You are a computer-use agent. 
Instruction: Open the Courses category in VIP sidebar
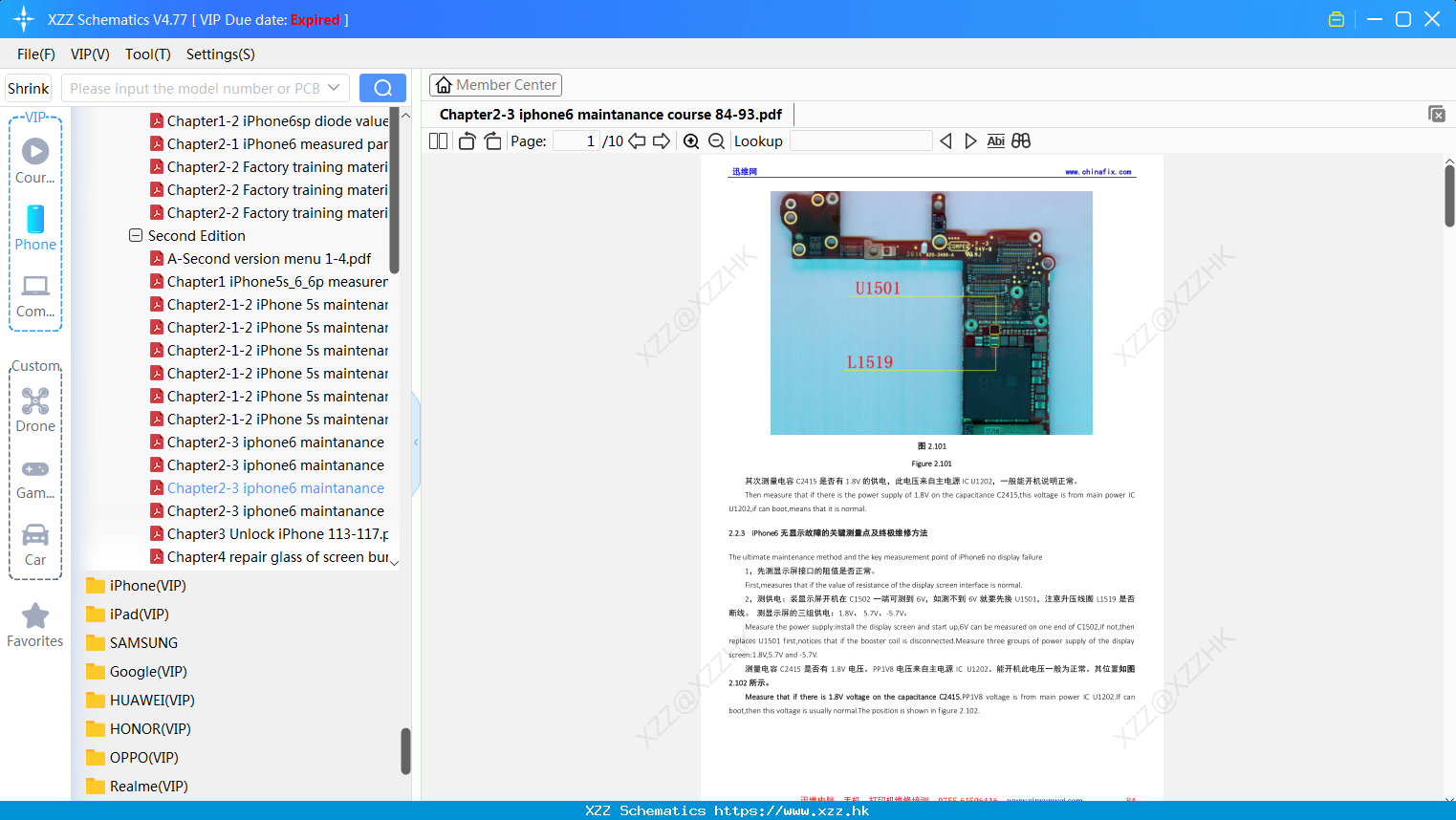click(35, 162)
